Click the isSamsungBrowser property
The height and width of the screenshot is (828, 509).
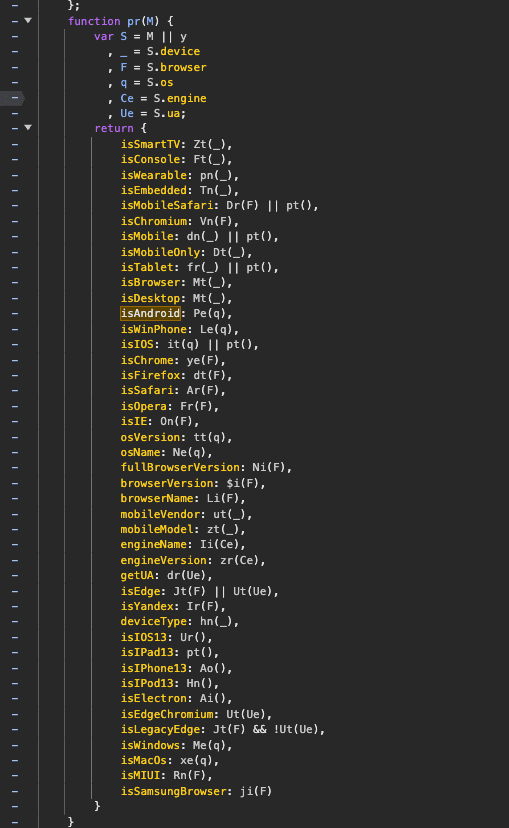173,791
